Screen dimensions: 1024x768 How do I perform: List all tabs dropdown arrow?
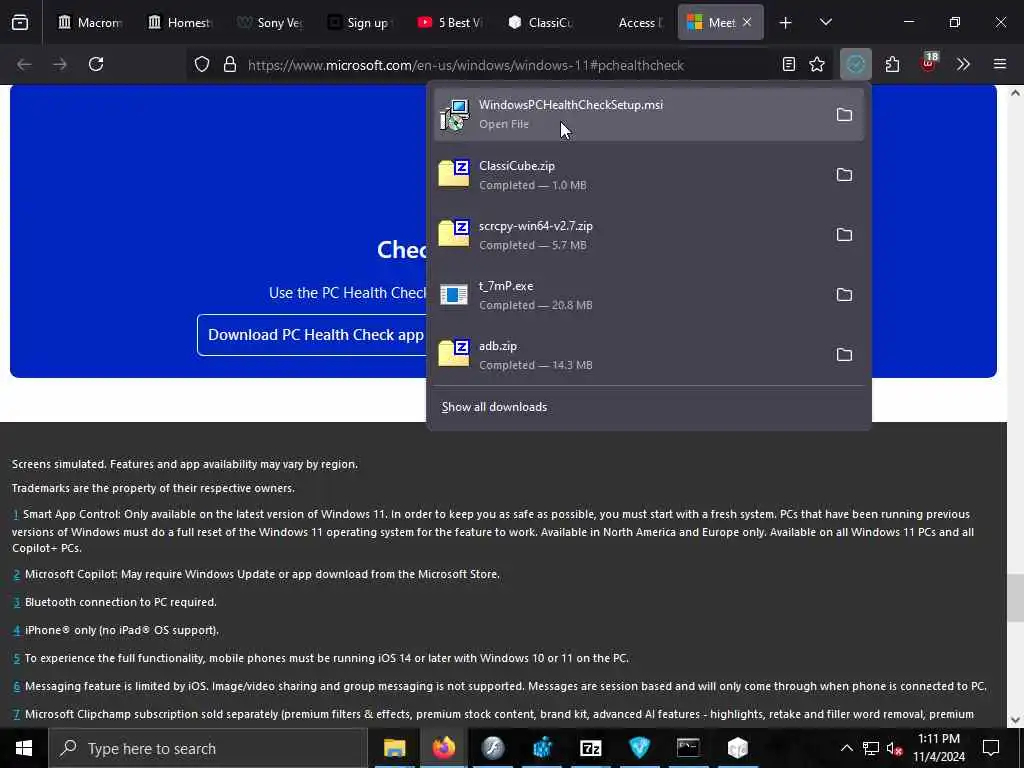coord(825,22)
